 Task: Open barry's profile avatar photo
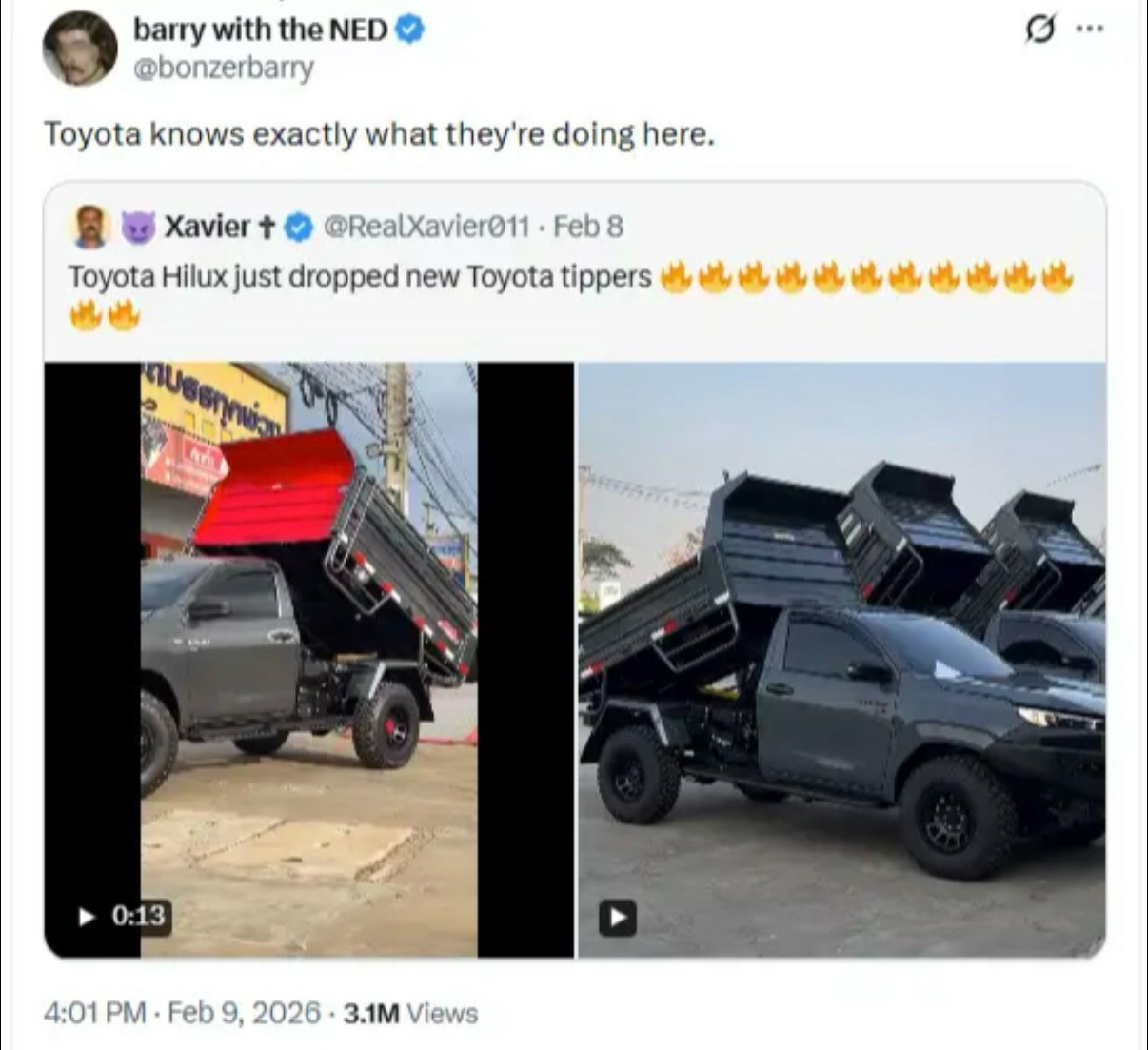pyautogui.click(x=80, y=49)
